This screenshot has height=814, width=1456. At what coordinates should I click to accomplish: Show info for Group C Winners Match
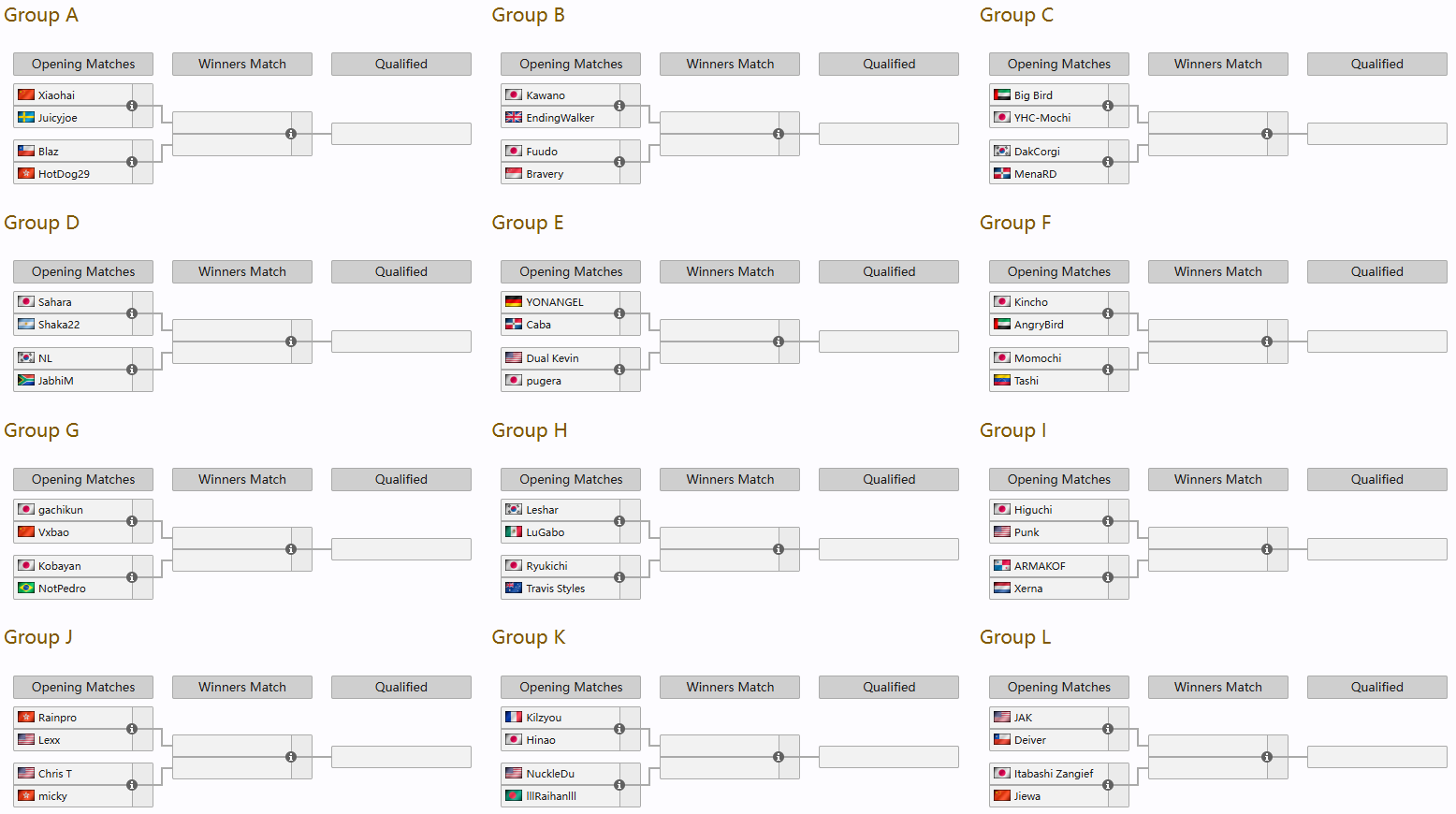click(1267, 134)
